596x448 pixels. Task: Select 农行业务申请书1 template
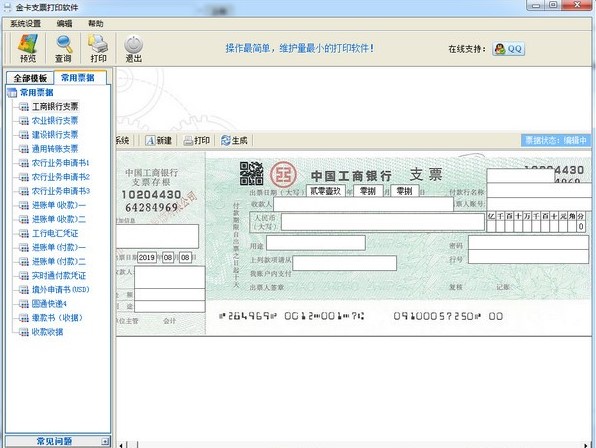pyautogui.click(x=60, y=163)
